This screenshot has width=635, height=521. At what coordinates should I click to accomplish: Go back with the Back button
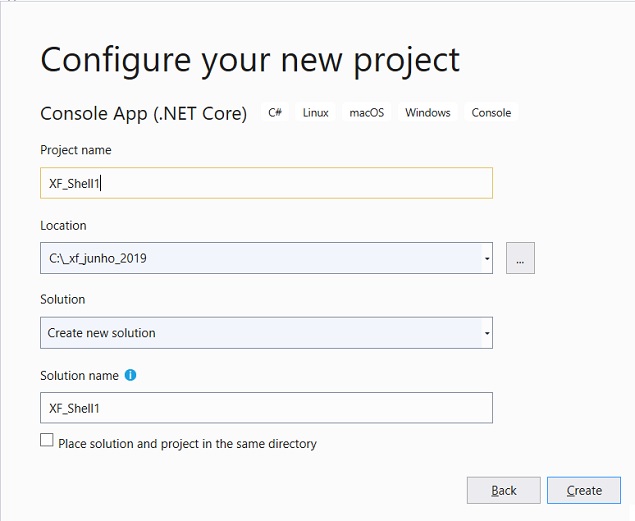(x=503, y=490)
